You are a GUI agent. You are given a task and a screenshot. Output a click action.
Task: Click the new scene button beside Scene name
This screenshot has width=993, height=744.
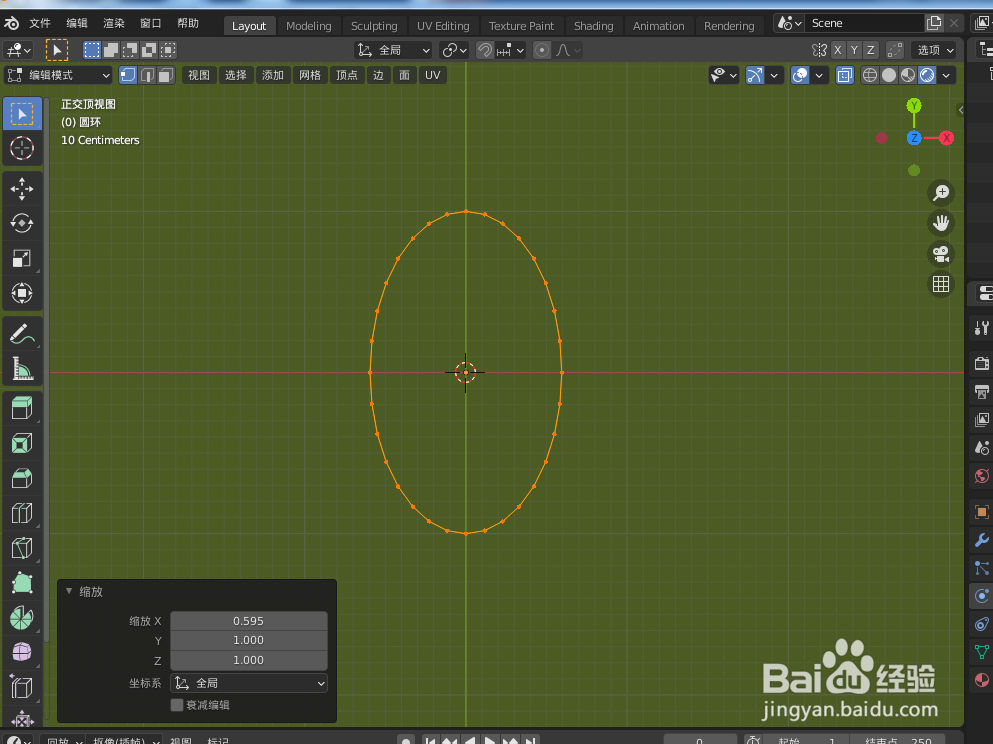coord(934,21)
